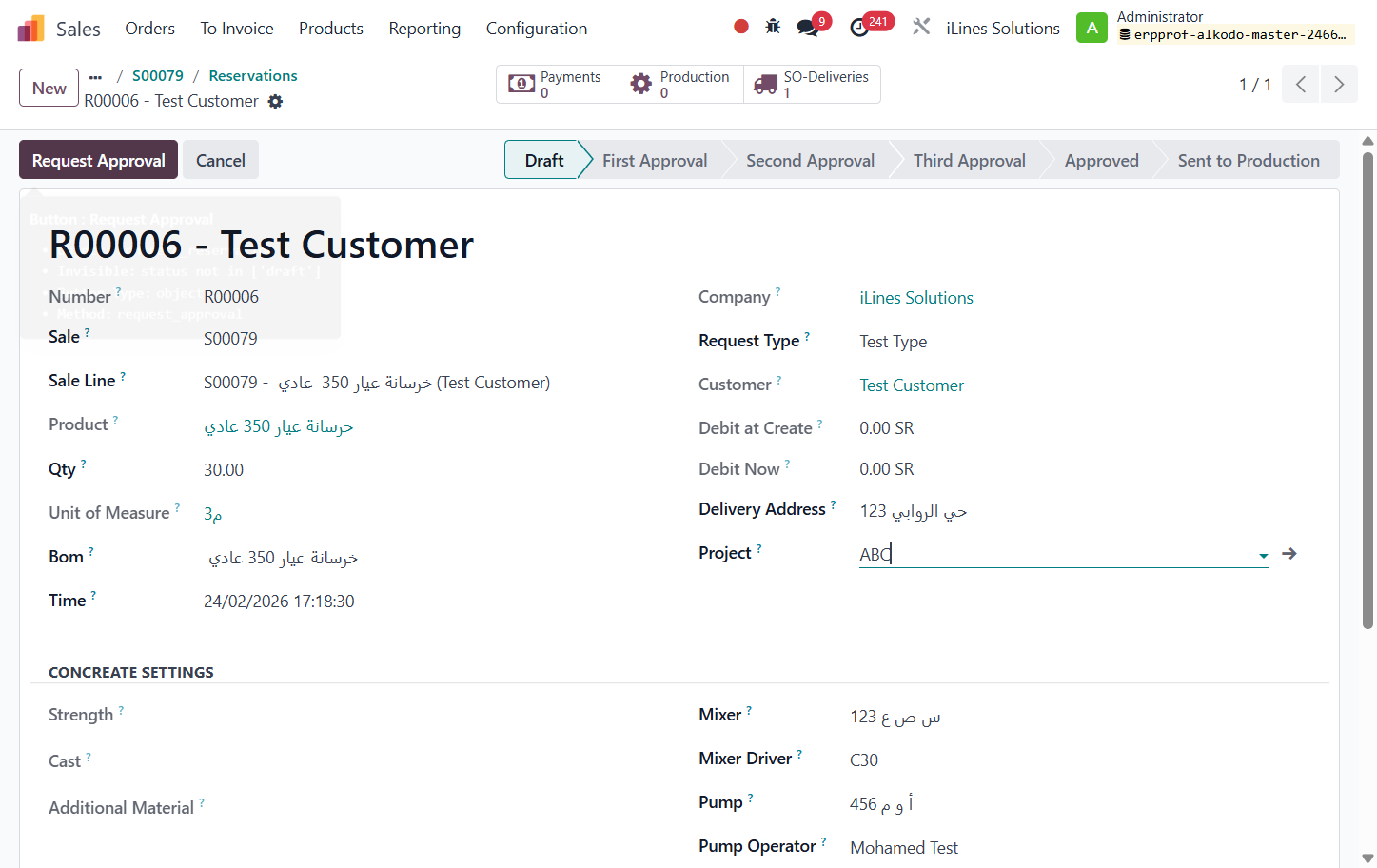
Task: Click the Request Type value Test Type
Action: 893,342
